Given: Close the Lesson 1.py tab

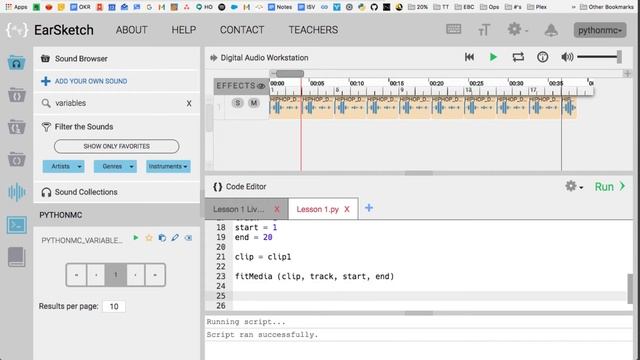Looking at the screenshot, I should 347,209.
